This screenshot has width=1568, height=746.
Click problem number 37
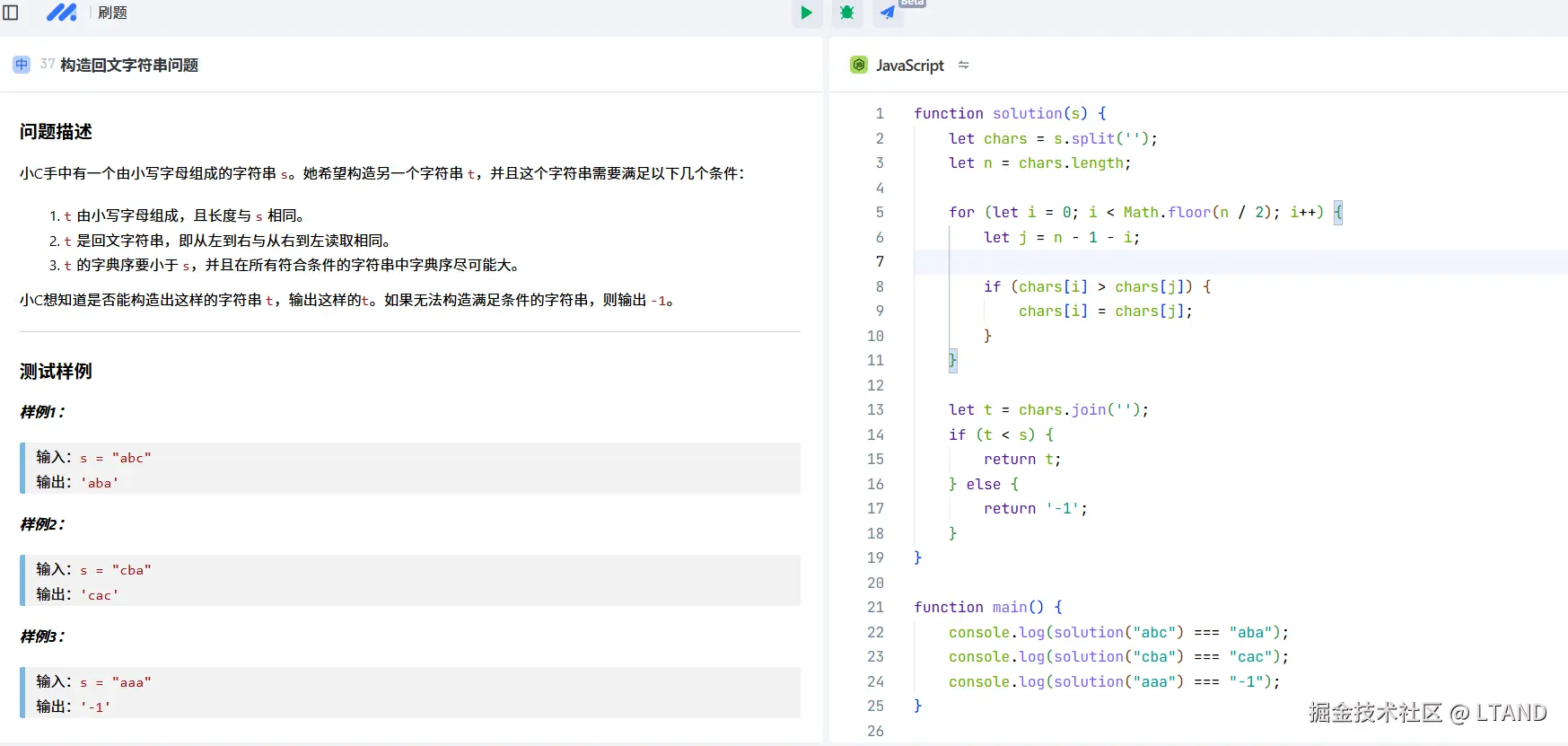[x=48, y=64]
